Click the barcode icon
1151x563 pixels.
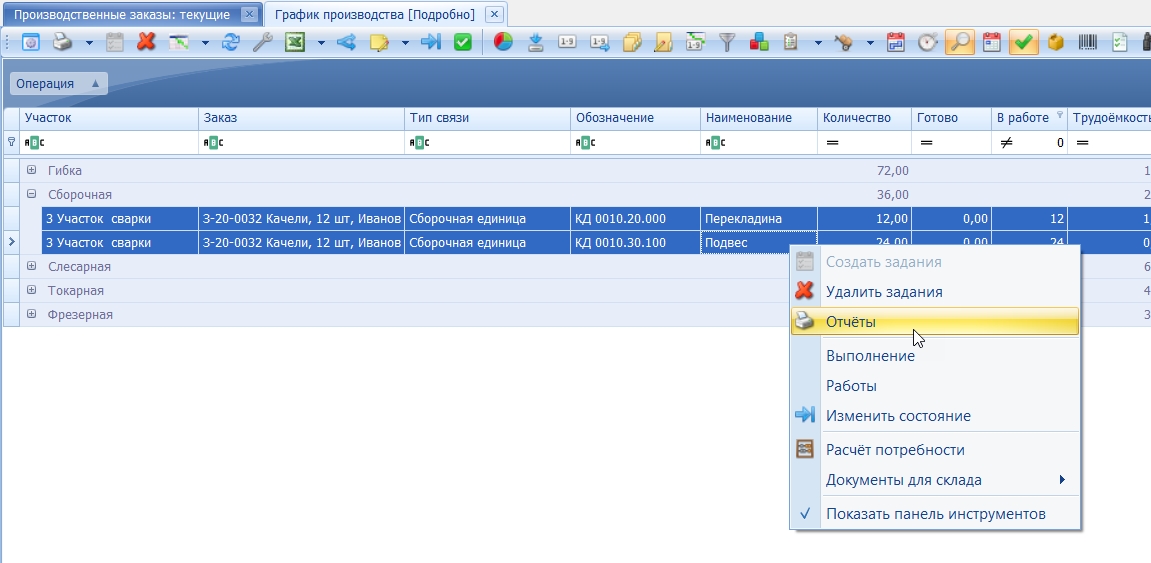pyautogui.click(x=1088, y=42)
